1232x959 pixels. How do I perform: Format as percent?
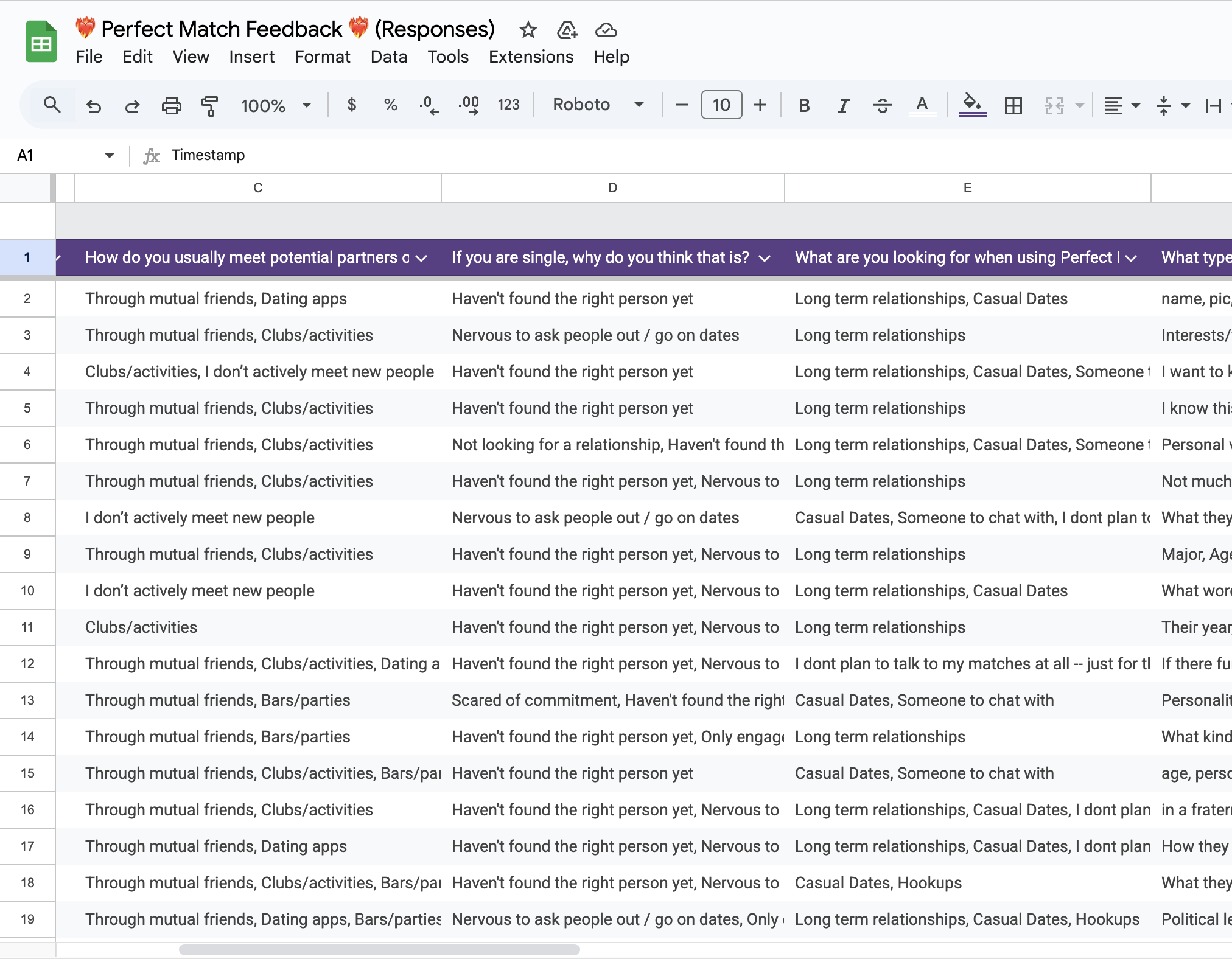tap(390, 105)
